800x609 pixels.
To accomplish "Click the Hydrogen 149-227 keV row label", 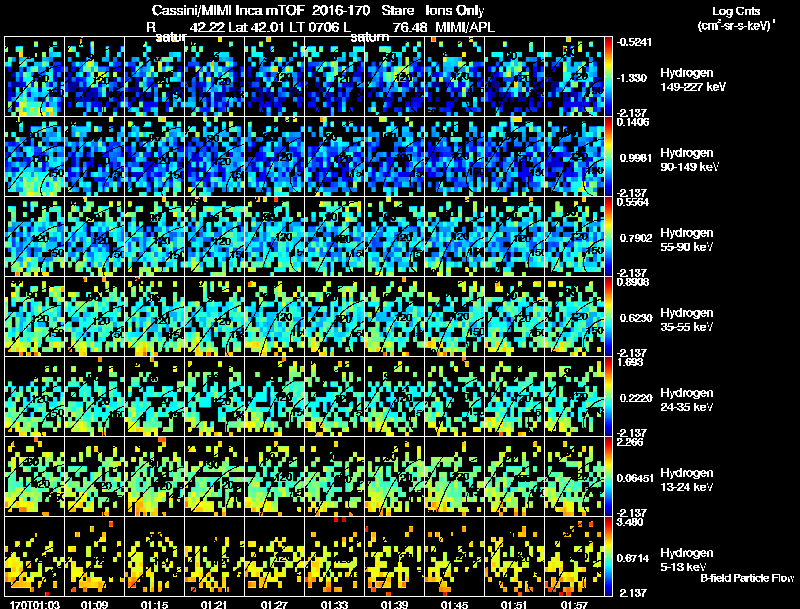I will (692, 80).
